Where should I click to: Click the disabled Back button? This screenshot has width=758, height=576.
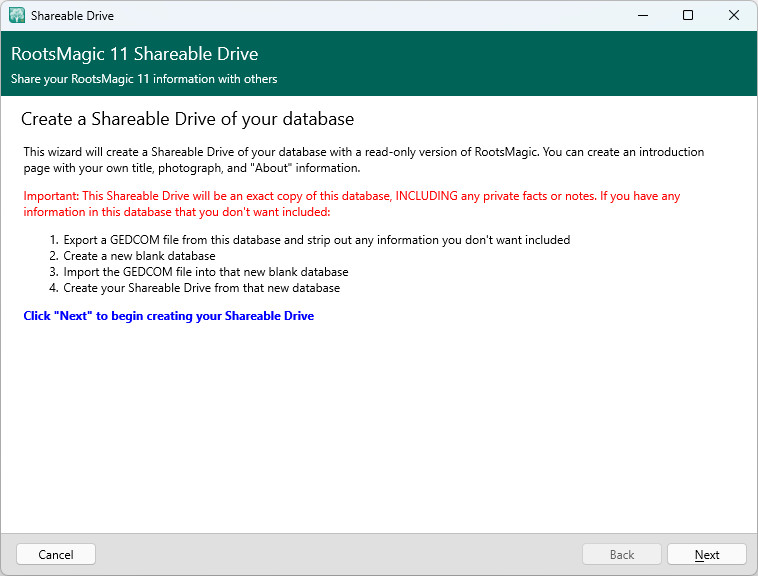pos(622,554)
